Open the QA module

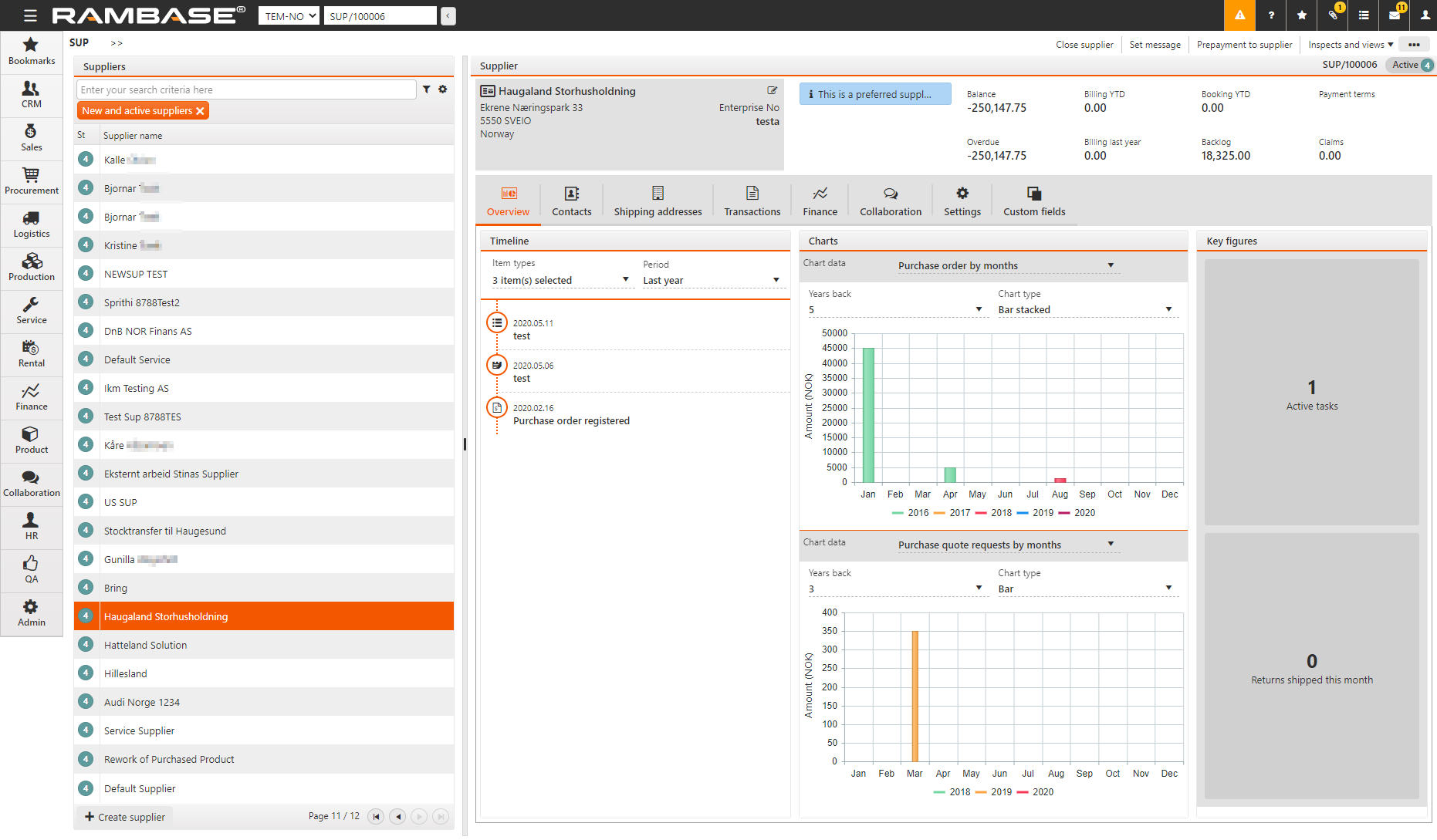32,570
